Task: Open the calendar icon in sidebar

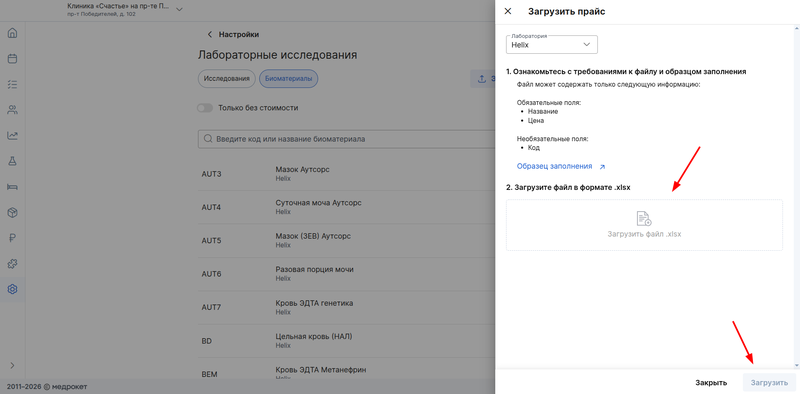Action: [x=13, y=59]
